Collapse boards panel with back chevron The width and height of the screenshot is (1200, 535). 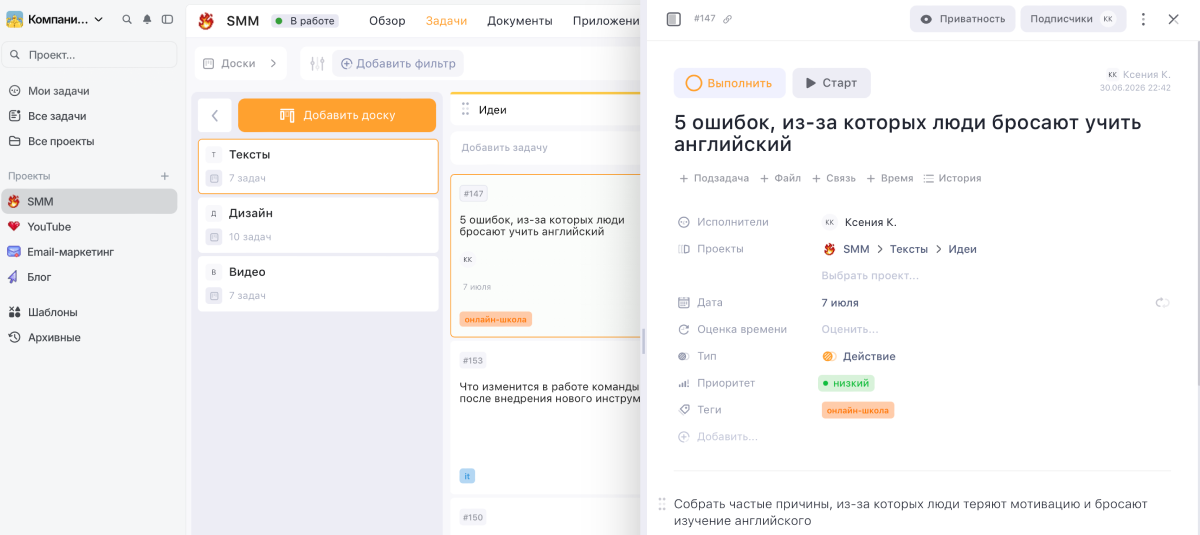(x=215, y=115)
